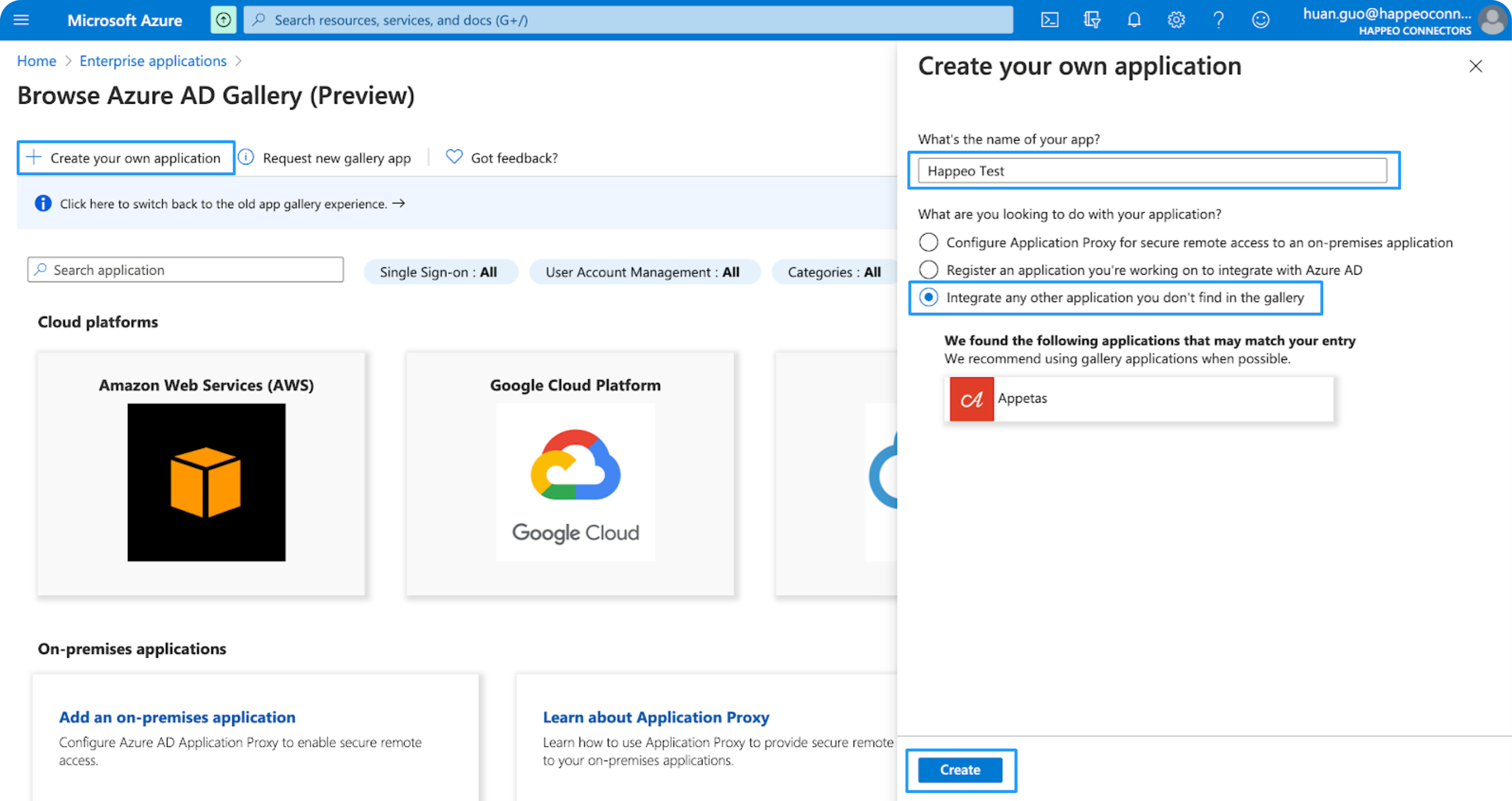The width and height of the screenshot is (1512, 801).
Task: Click the AWS orange cube logo
Action: pyautogui.click(x=206, y=482)
